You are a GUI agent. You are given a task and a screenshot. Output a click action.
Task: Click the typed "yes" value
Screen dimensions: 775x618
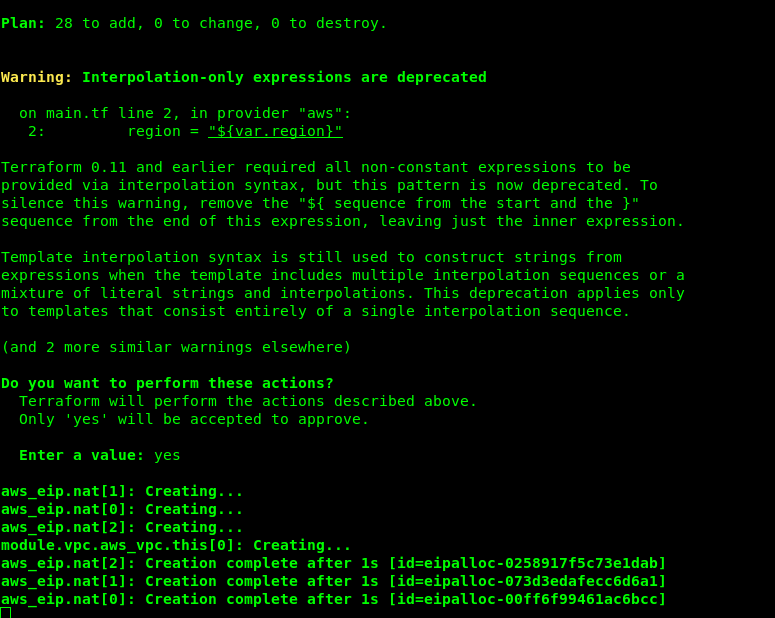[167, 455]
